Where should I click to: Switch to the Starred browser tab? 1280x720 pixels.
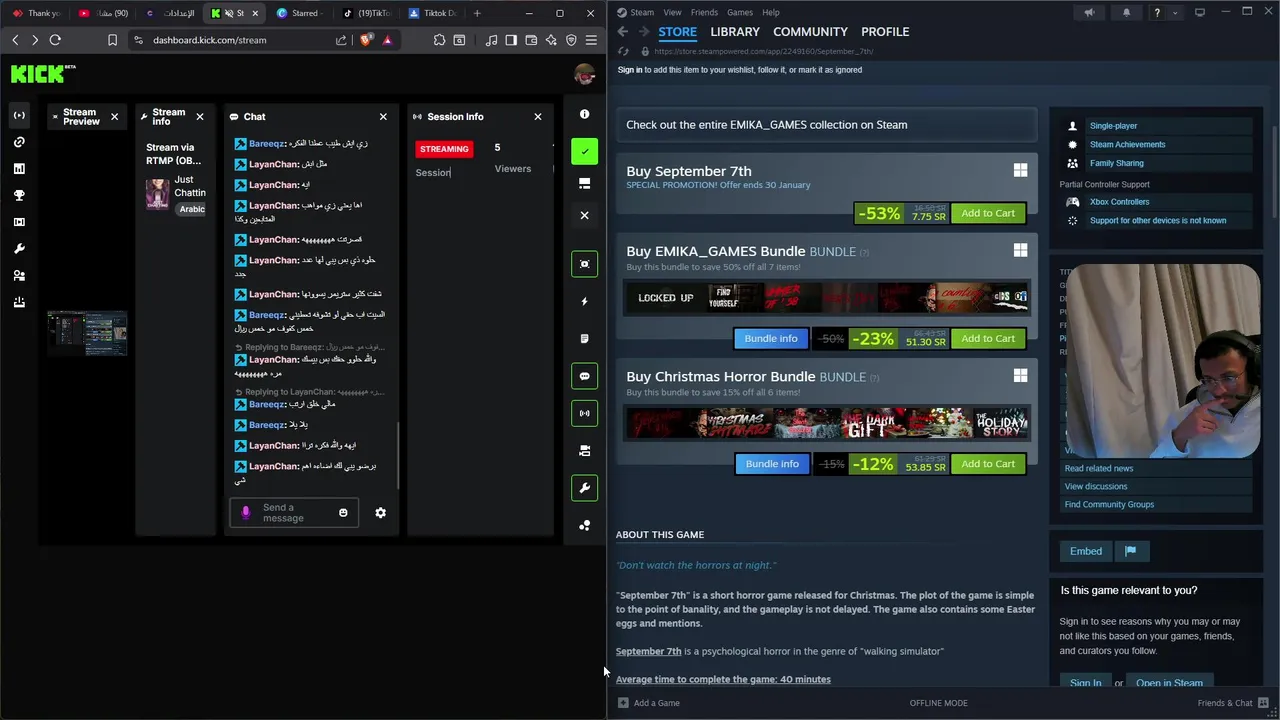click(x=299, y=13)
